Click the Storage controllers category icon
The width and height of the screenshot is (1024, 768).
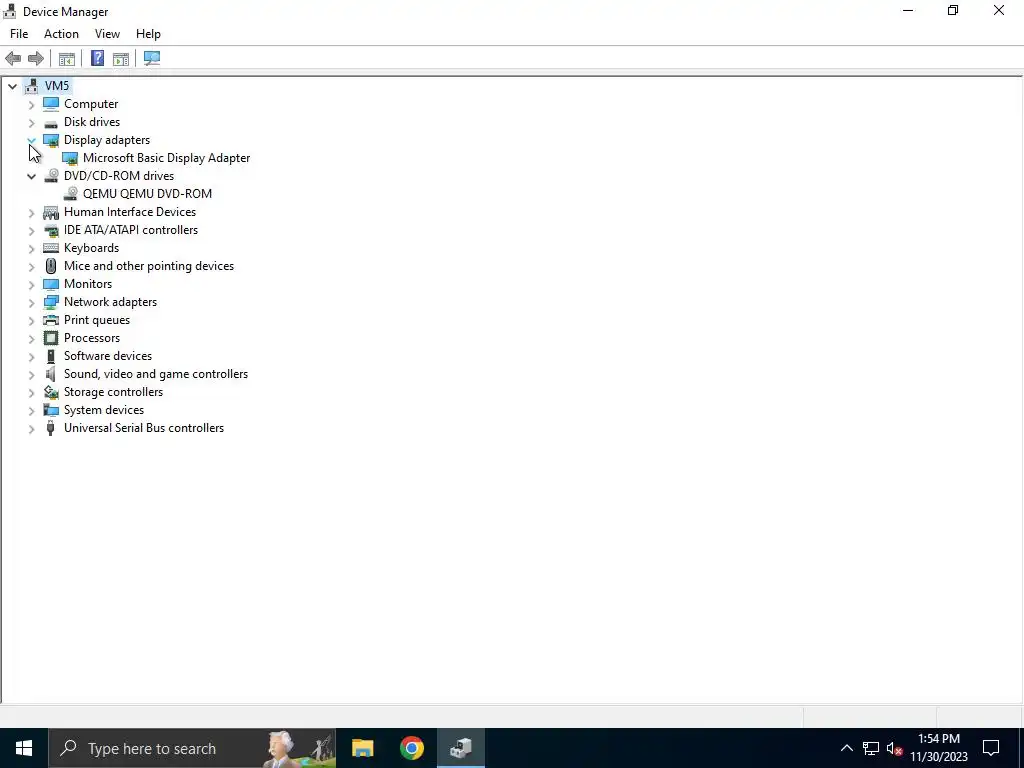51,392
